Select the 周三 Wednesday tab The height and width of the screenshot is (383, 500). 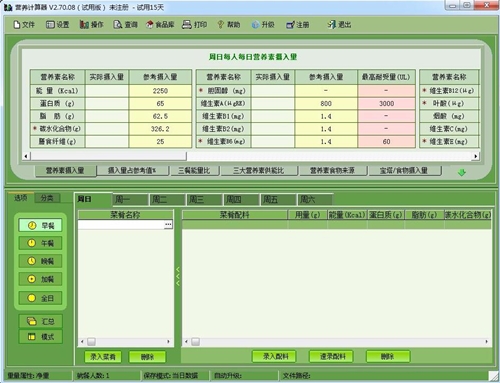204,199
